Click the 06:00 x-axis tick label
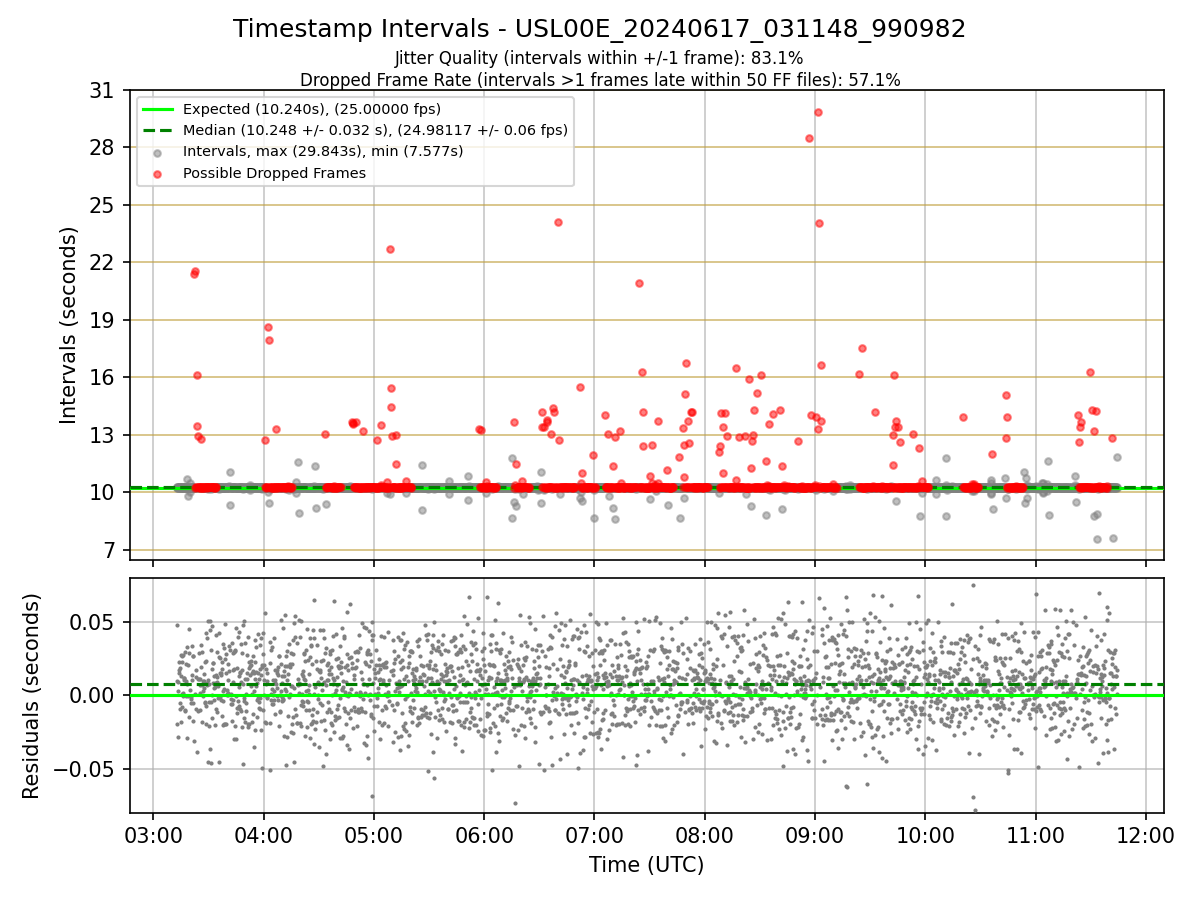The width and height of the screenshot is (1200, 900). tap(484, 834)
